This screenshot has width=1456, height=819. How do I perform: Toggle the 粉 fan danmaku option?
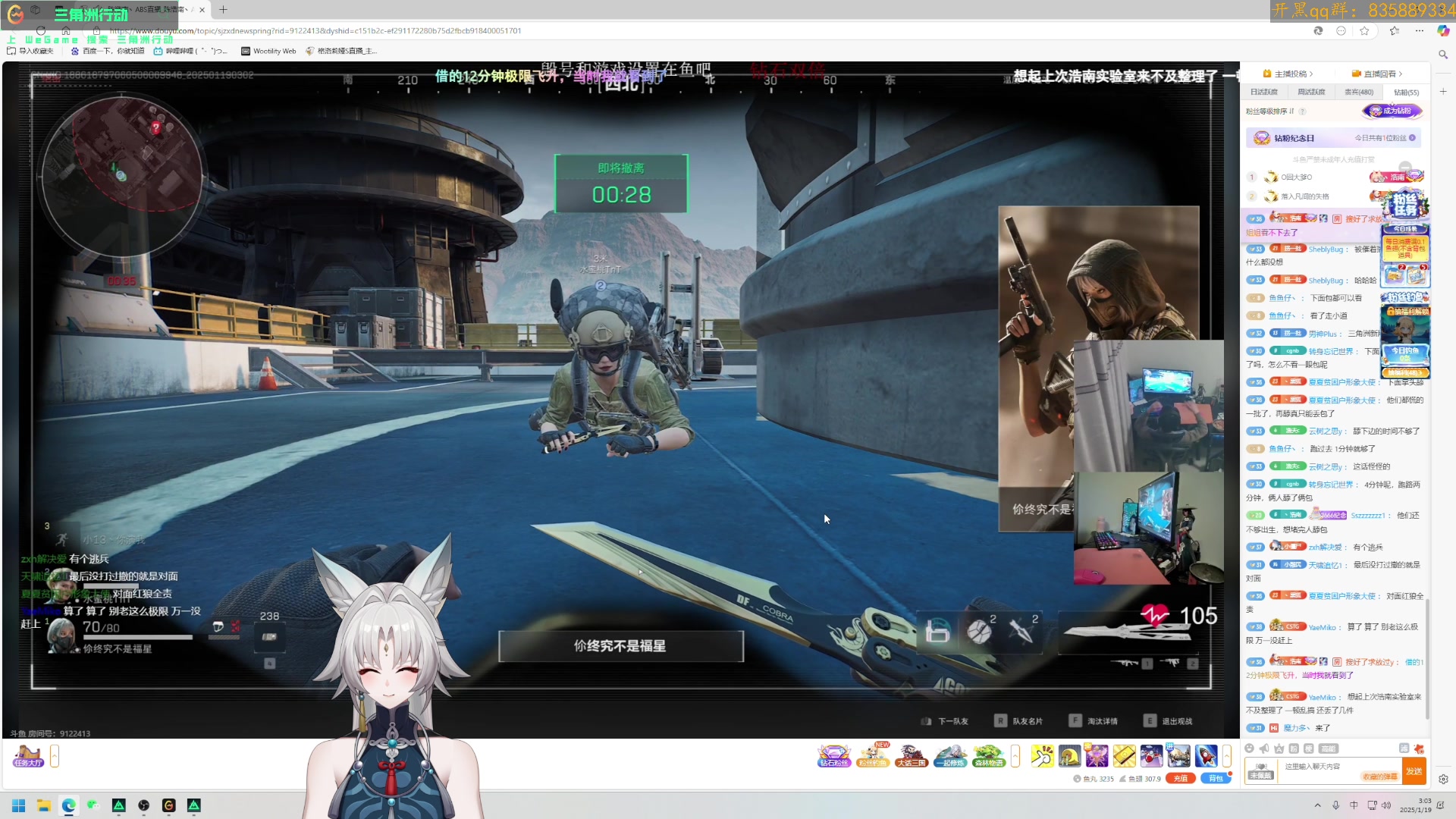pos(1294,748)
